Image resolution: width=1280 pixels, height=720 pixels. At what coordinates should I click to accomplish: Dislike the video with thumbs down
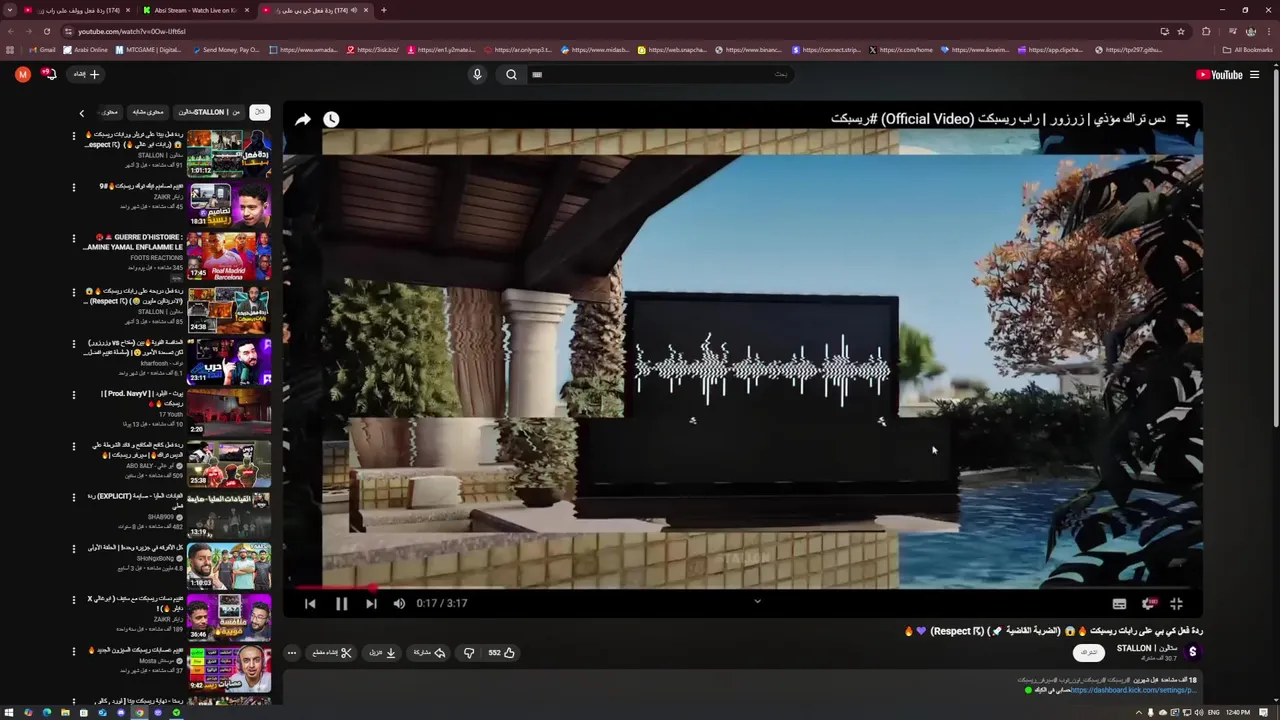pyautogui.click(x=469, y=653)
